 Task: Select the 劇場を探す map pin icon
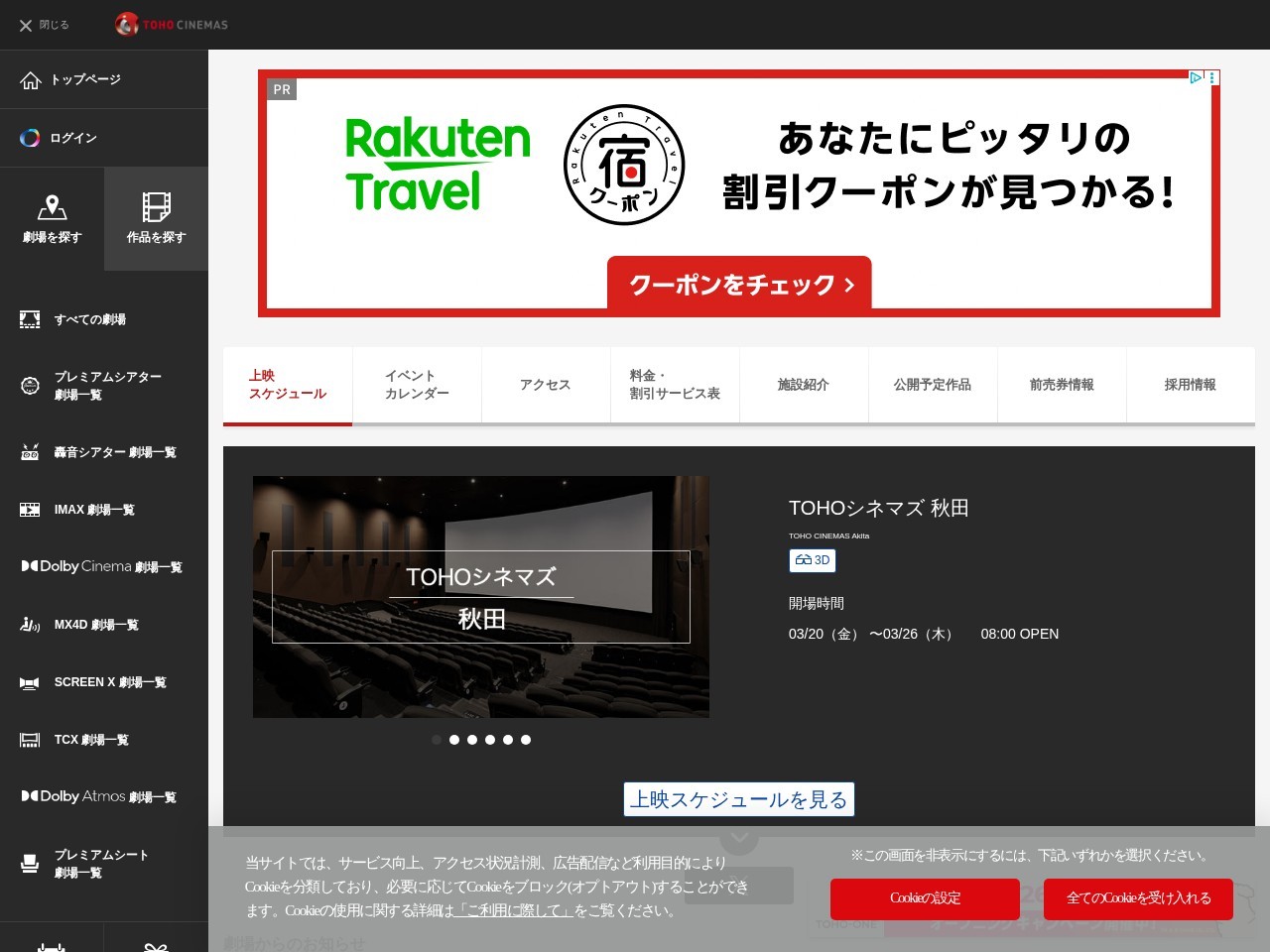coord(53,206)
